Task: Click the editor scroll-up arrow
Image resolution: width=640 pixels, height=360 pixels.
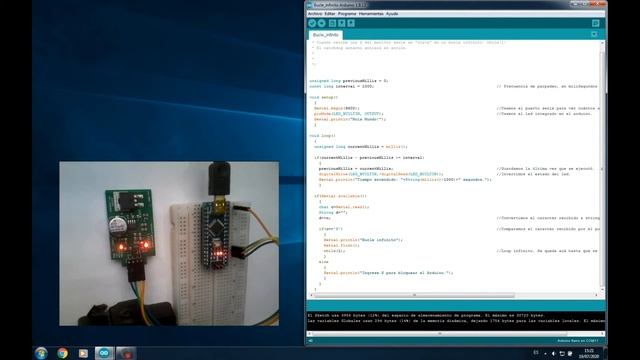Action: 603,42
